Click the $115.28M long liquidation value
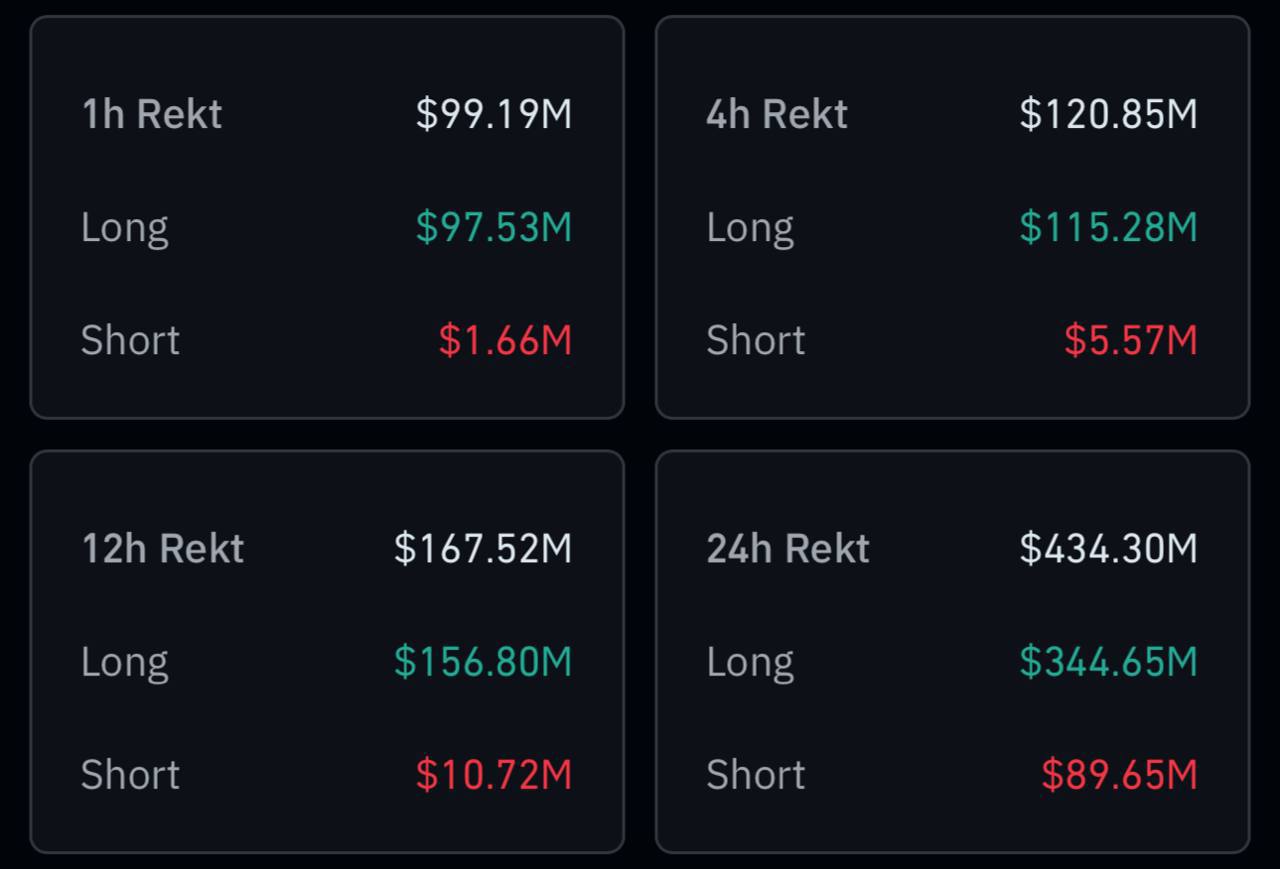Viewport: 1280px width, 869px height. coord(1108,227)
